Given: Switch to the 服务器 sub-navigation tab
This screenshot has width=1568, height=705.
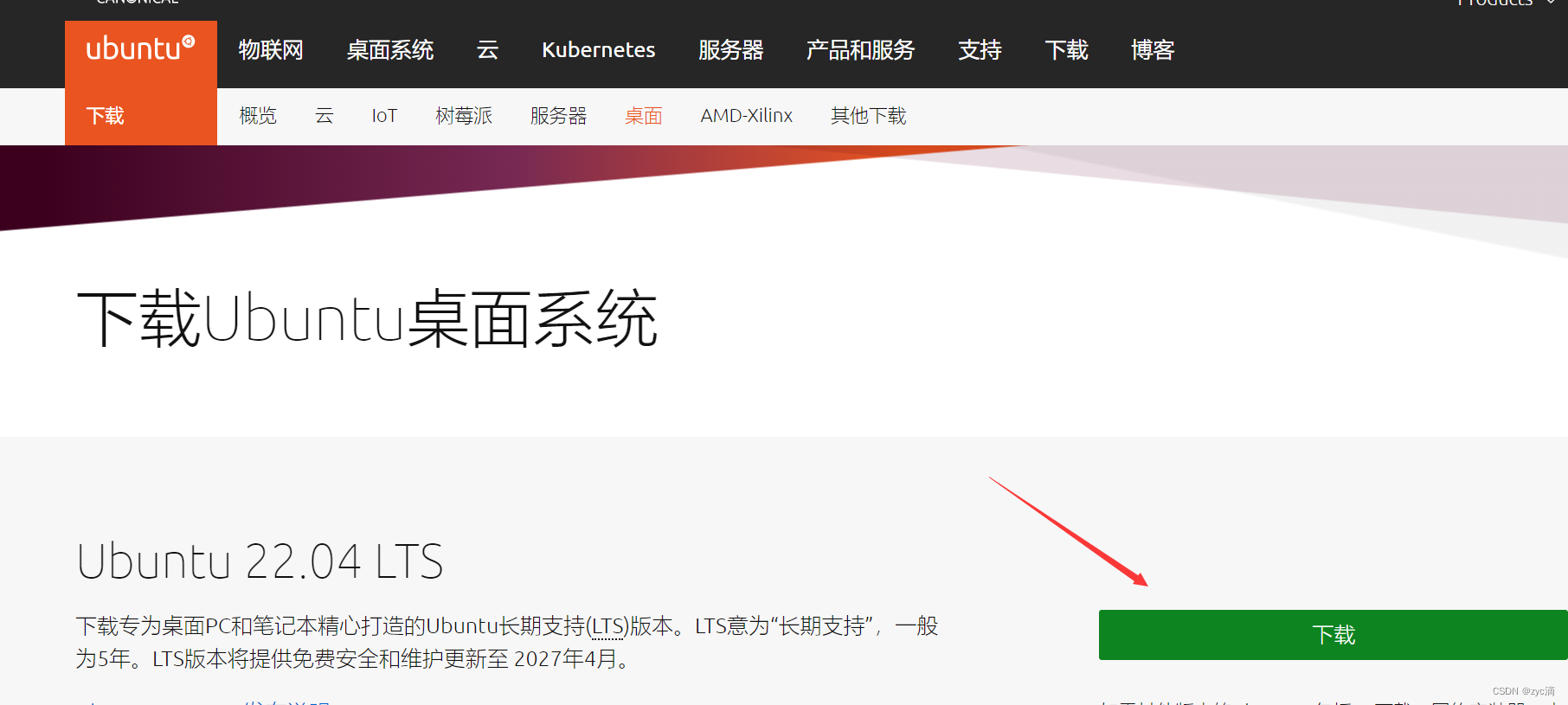Looking at the screenshot, I should coord(559,116).
